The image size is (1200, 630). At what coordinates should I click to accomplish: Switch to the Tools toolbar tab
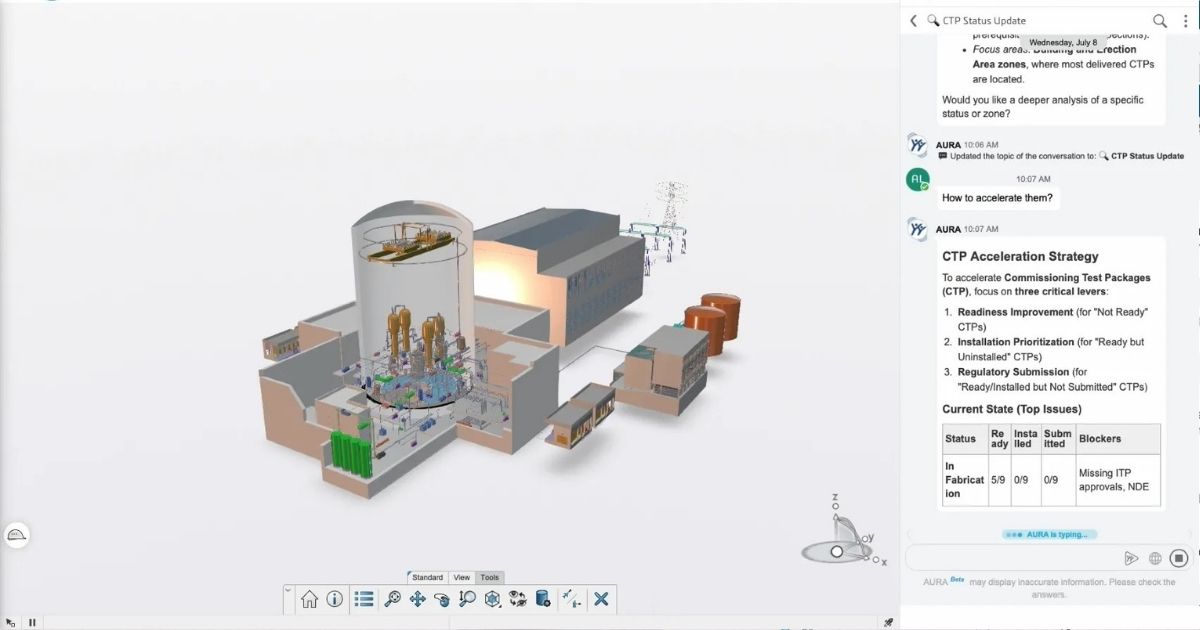[x=489, y=577]
